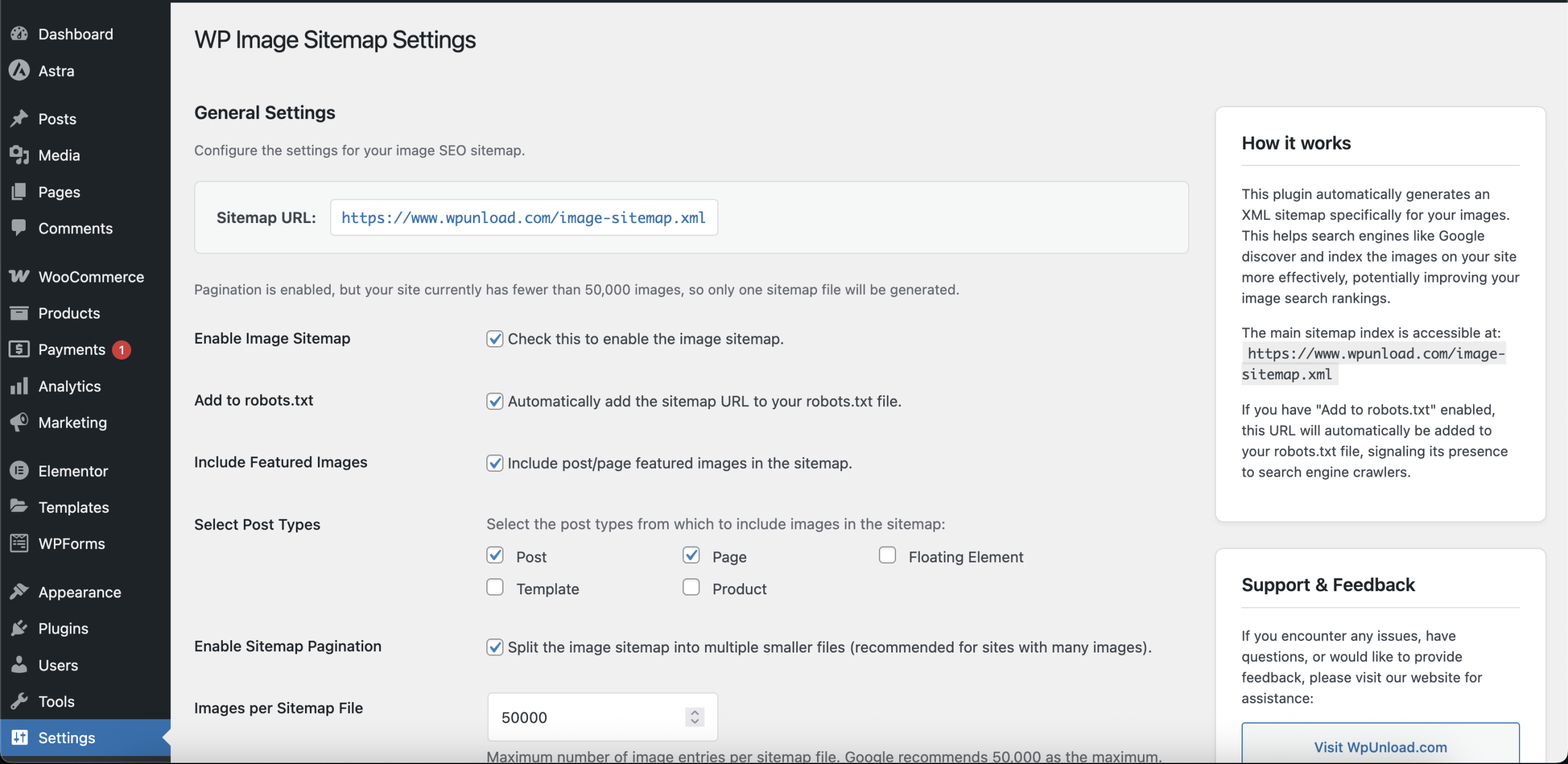This screenshot has width=1568, height=764.
Task: Open Tools menu label
Action: (56, 702)
